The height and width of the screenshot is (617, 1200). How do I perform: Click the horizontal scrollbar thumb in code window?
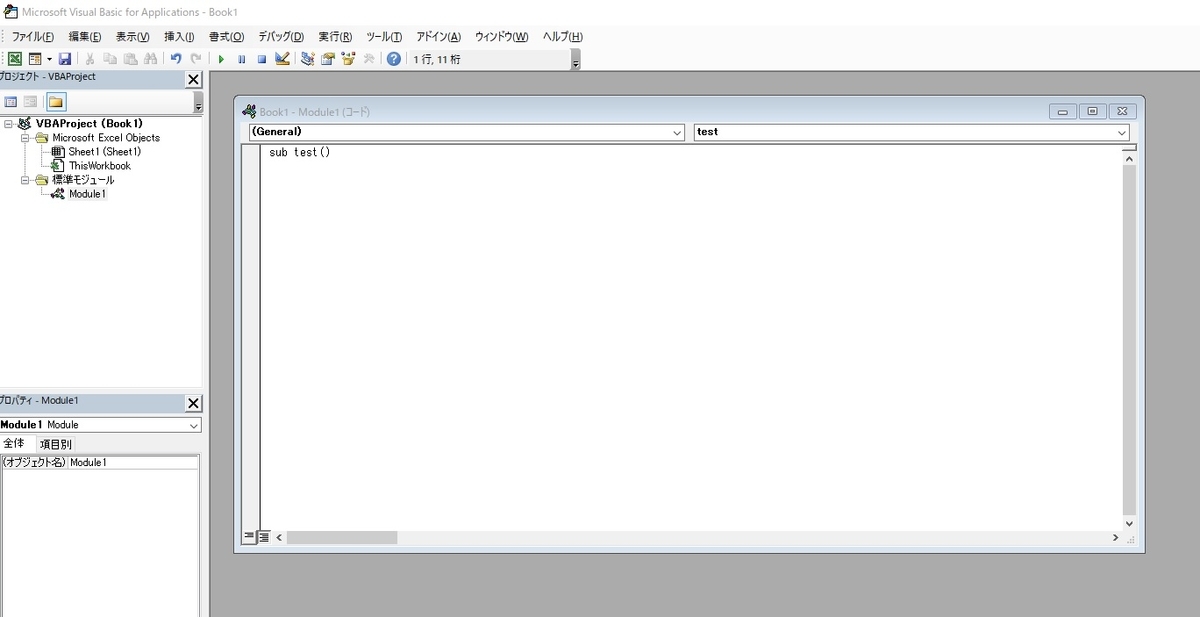point(342,538)
